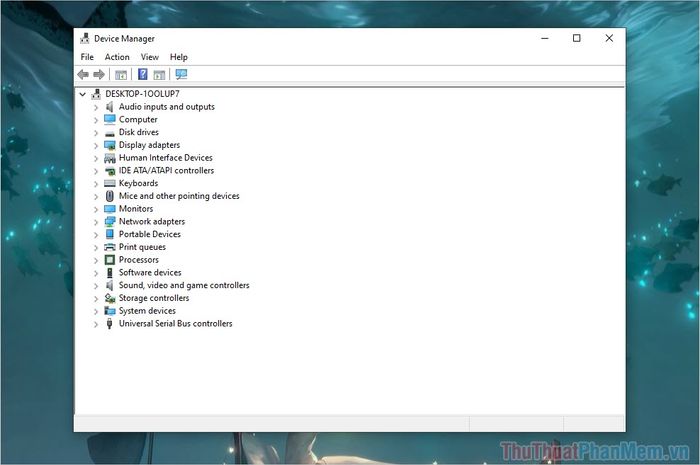Open the Action menu
The width and height of the screenshot is (700, 465).
tap(117, 57)
